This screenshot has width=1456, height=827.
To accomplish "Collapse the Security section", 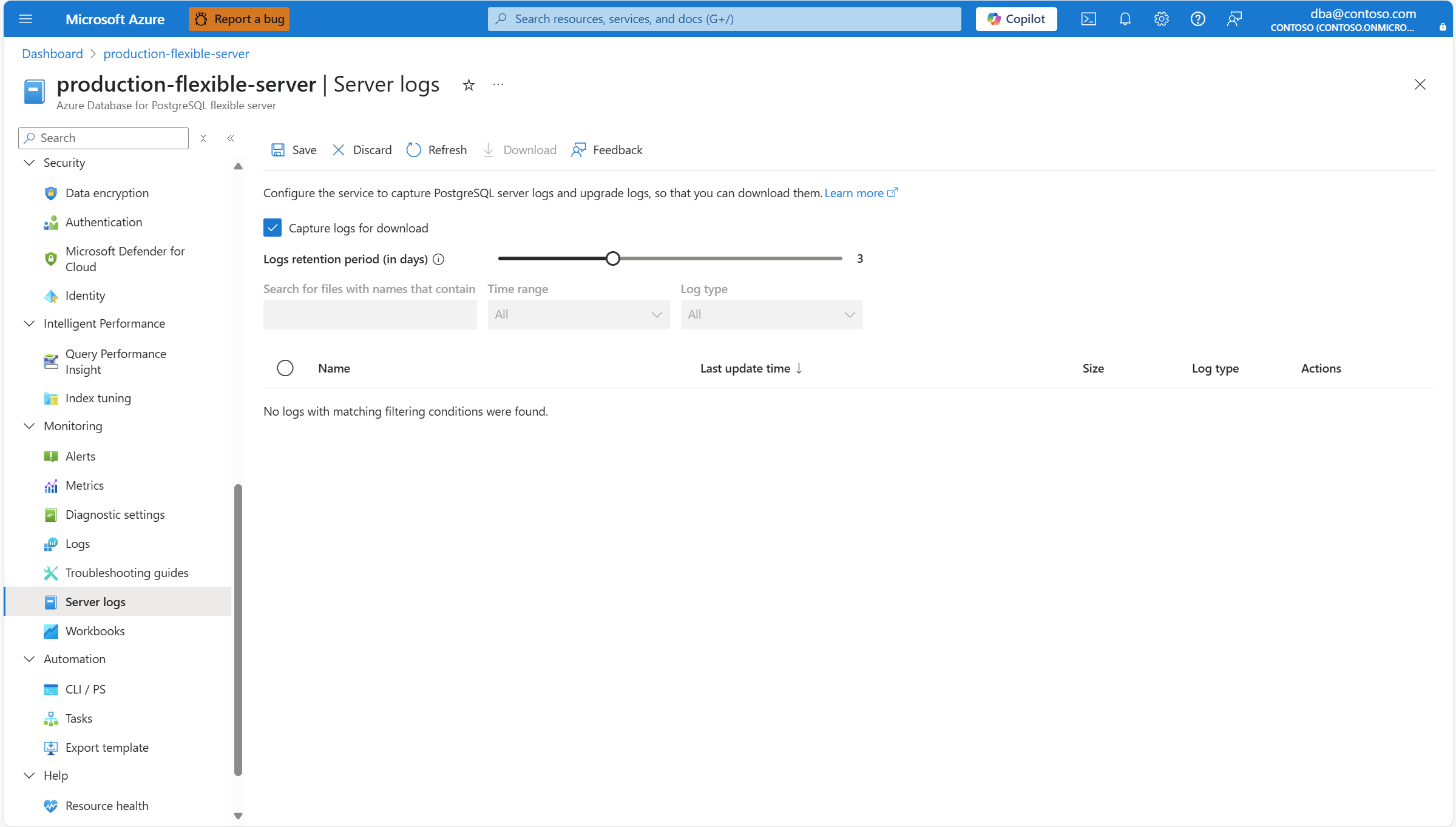I will tap(29, 163).
